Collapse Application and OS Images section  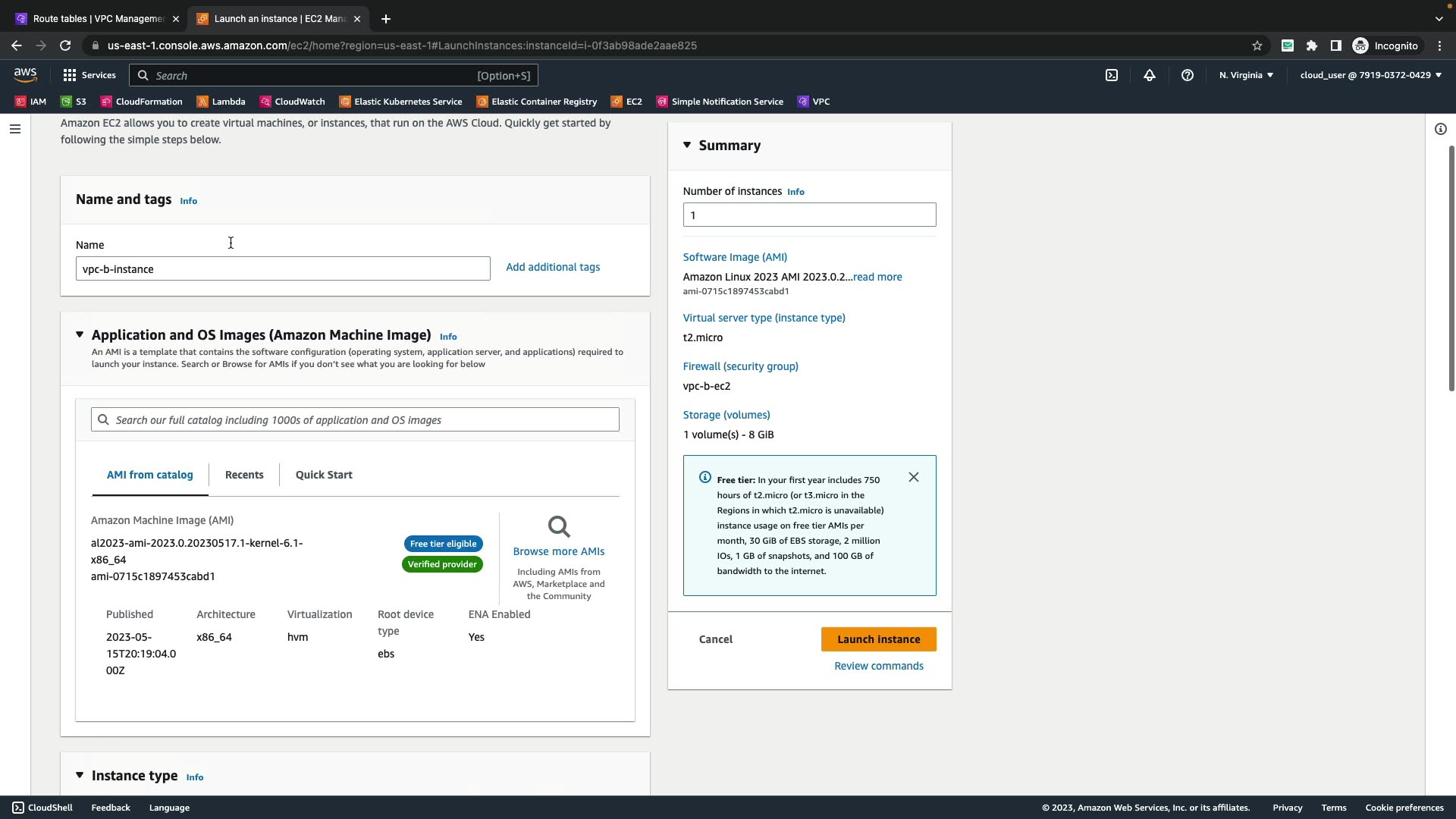[80, 334]
